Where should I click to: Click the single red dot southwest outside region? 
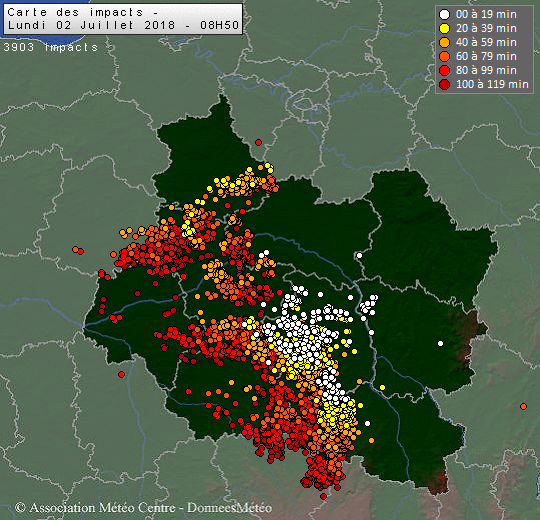[121, 374]
